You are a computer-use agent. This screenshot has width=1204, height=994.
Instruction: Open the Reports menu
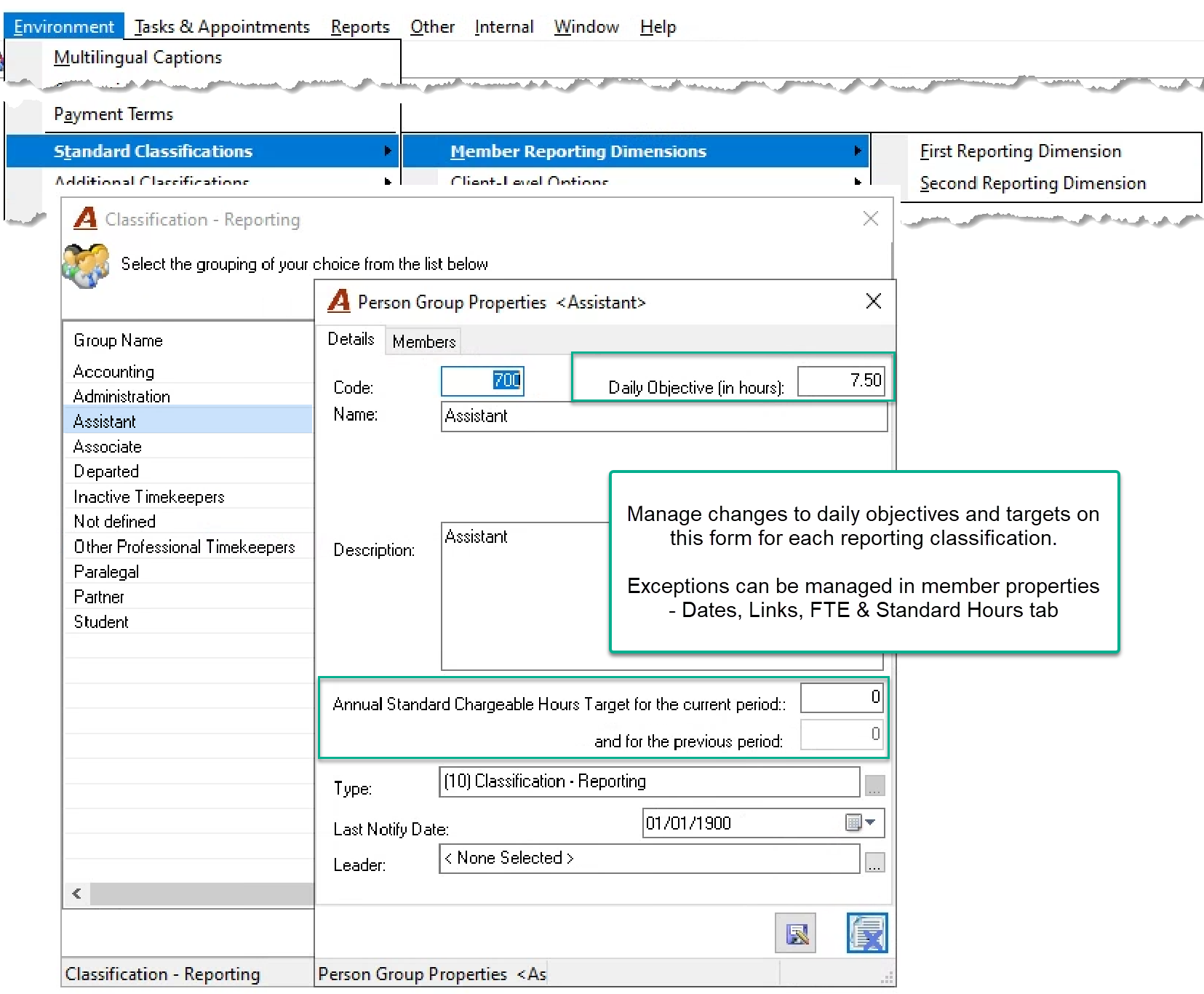point(360,27)
